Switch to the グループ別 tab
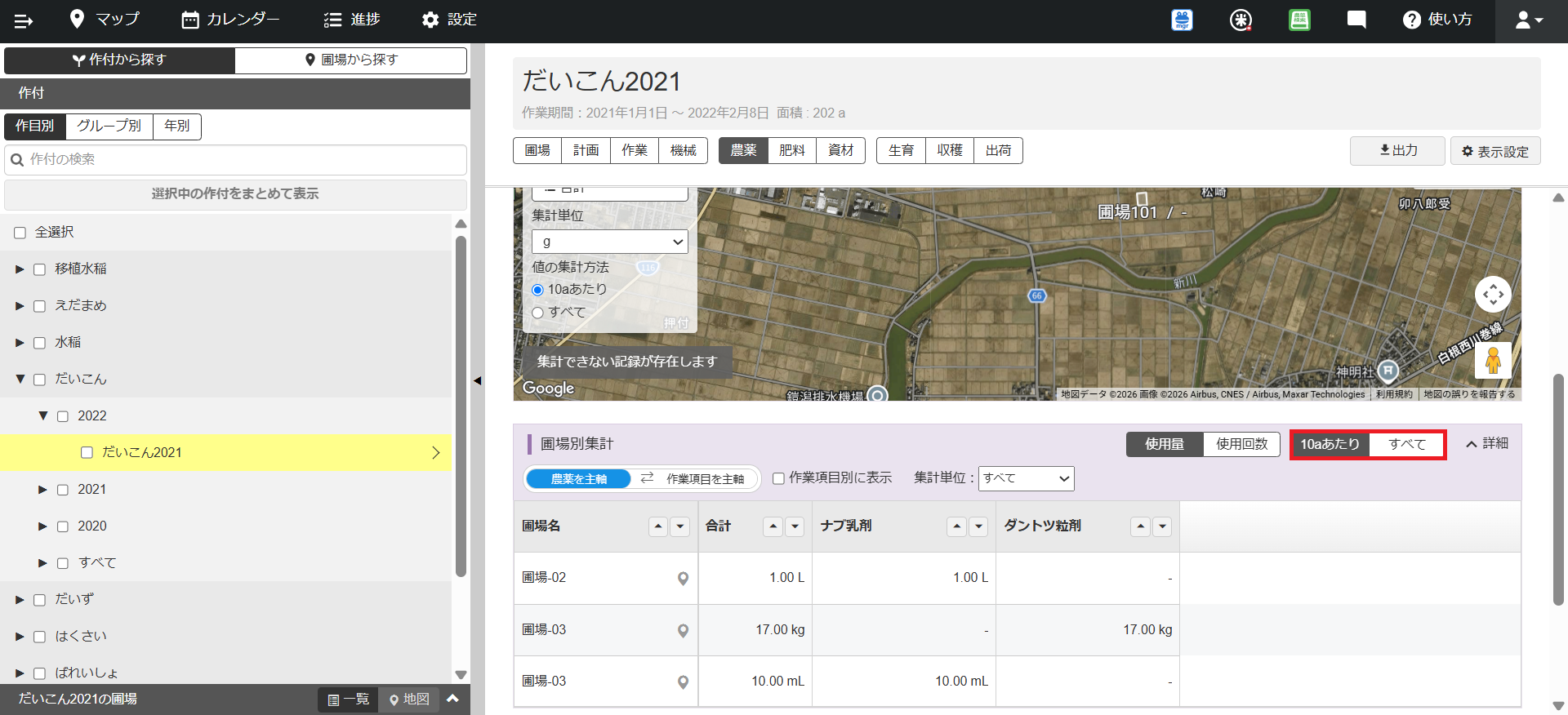The height and width of the screenshot is (715, 1568). 109,126
